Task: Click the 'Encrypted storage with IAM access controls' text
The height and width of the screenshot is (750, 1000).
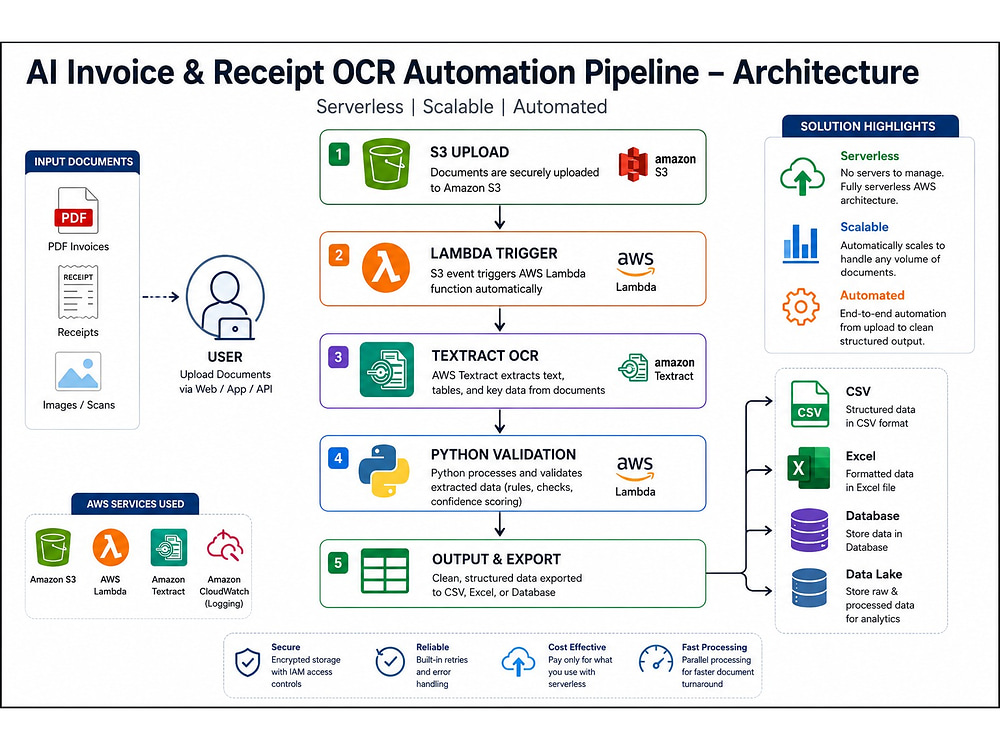Action: [305, 672]
